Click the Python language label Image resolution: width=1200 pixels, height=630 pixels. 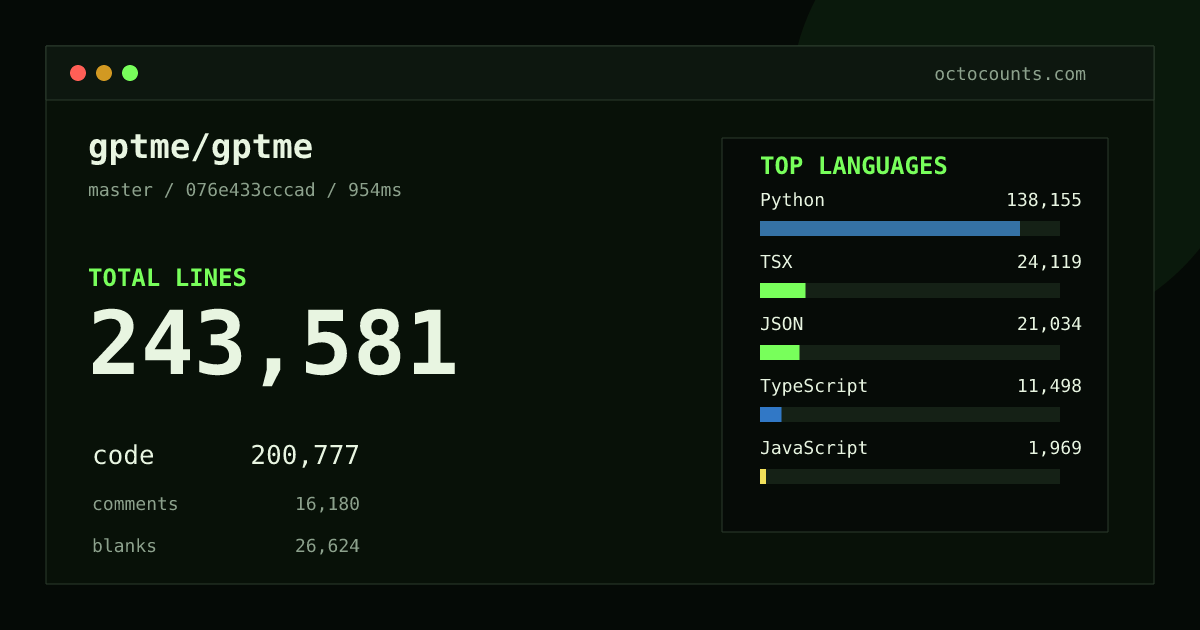click(x=792, y=200)
